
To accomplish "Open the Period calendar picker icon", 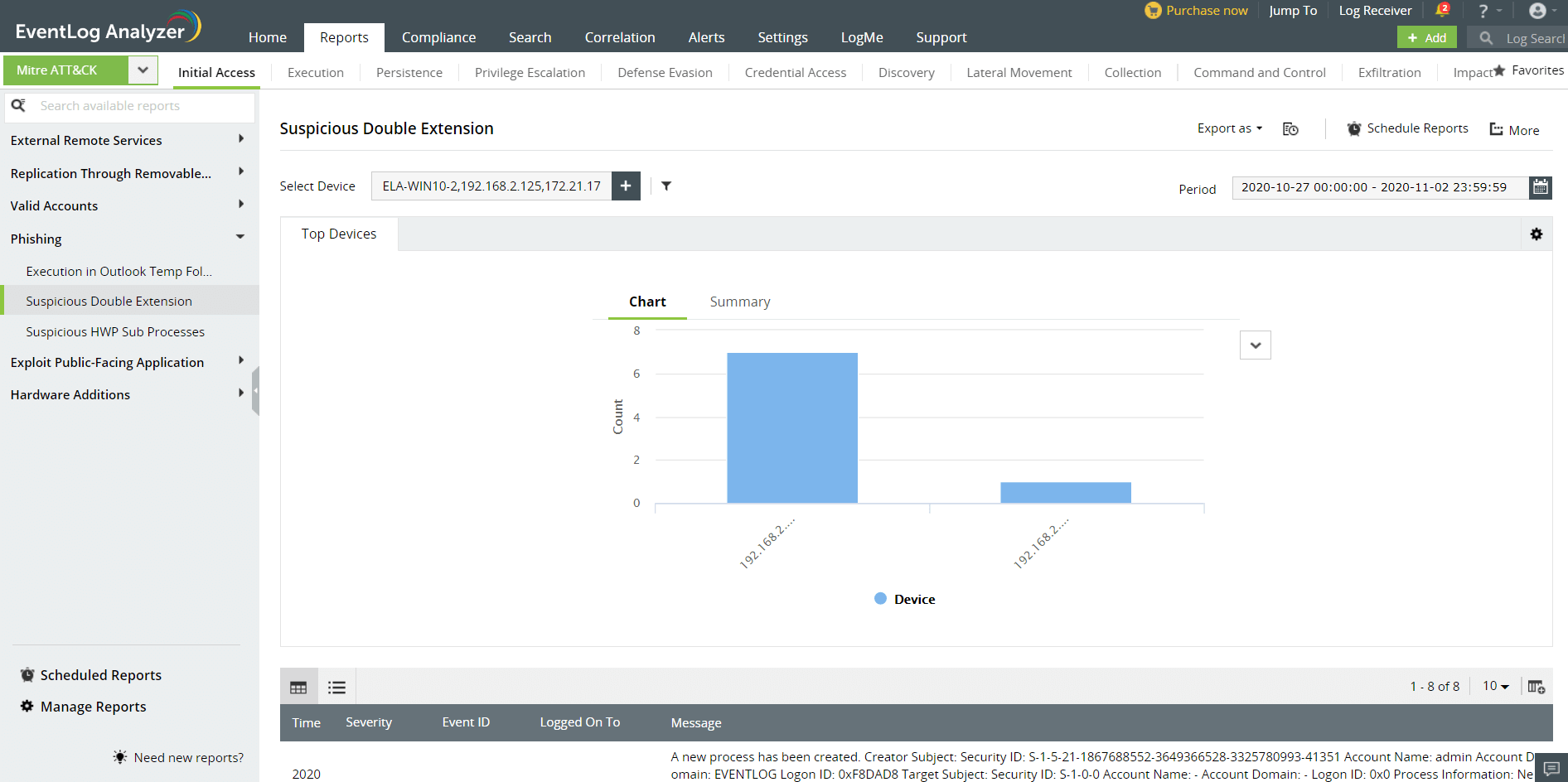I will [x=1541, y=187].
